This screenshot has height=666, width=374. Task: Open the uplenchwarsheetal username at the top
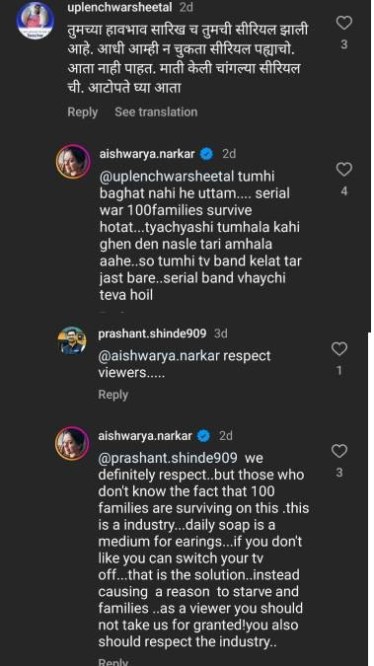click(120, 7)
